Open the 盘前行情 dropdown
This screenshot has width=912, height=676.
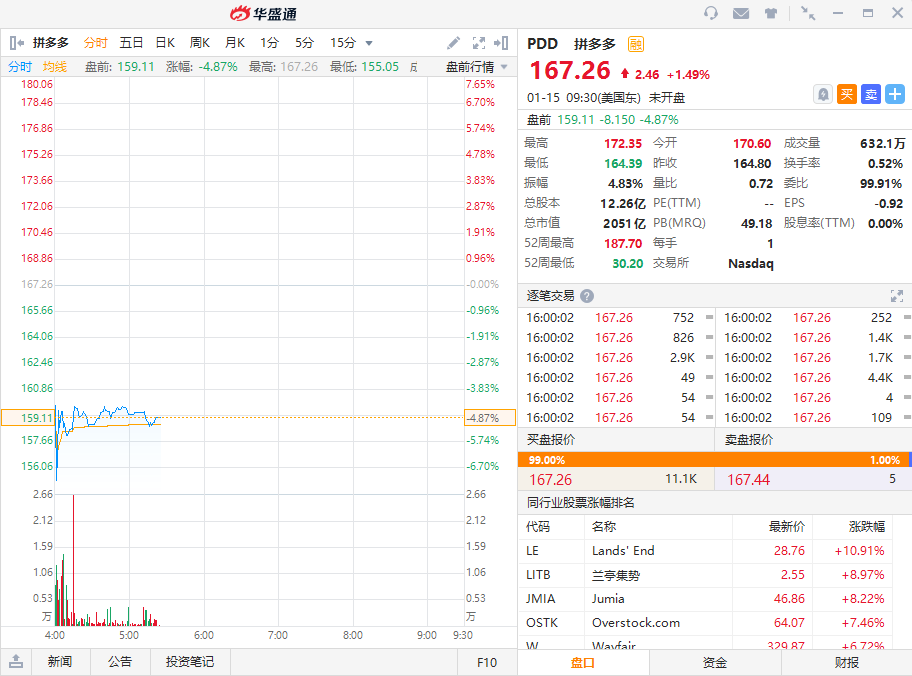click(x=476, y=67)
